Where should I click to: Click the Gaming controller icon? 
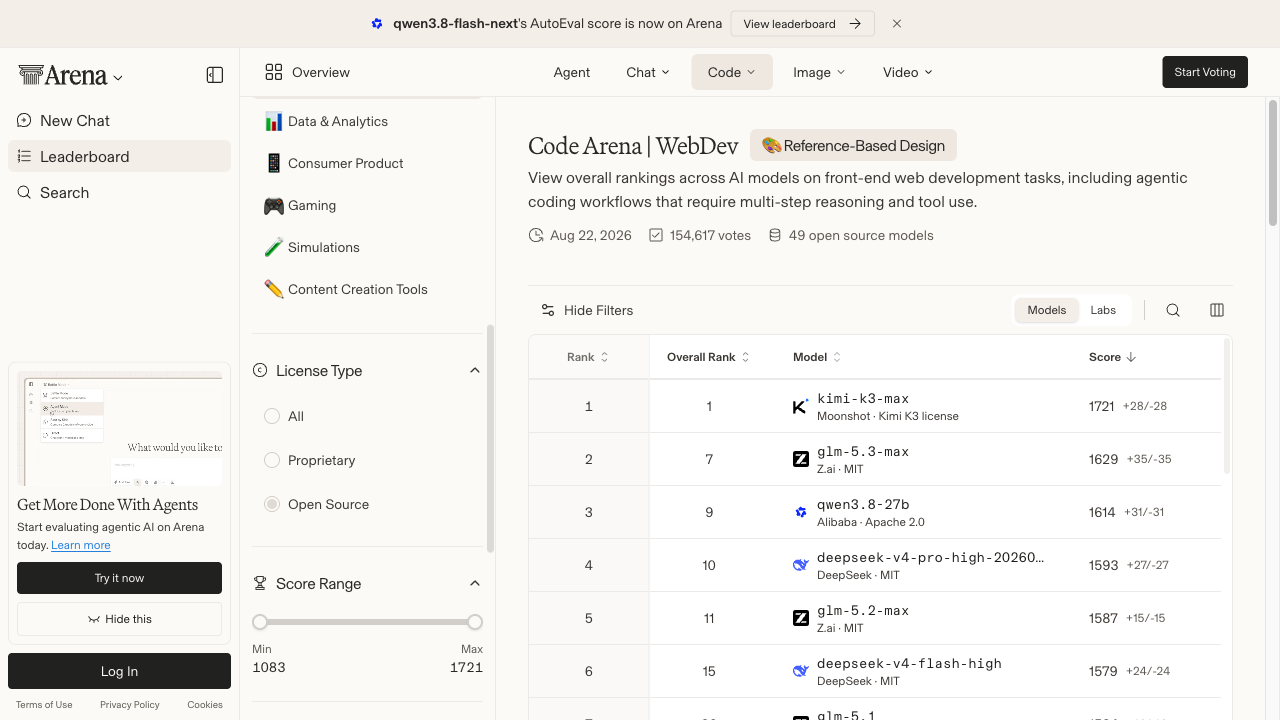coord(274,205)
